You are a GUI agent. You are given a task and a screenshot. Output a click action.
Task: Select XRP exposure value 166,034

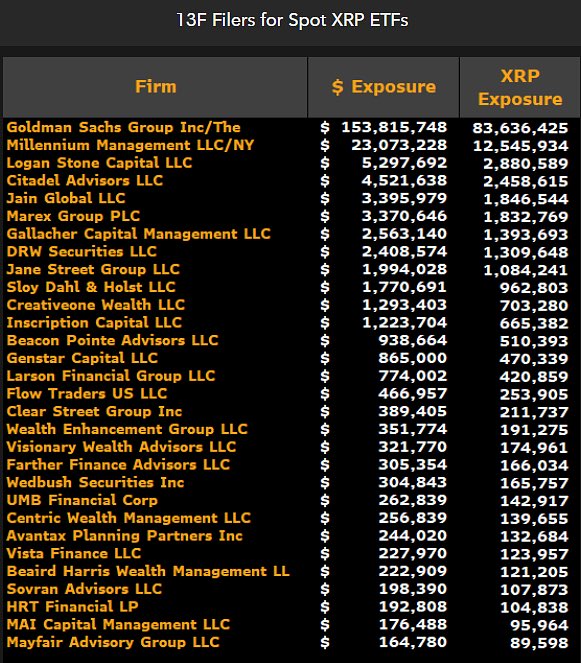[534, 466]
